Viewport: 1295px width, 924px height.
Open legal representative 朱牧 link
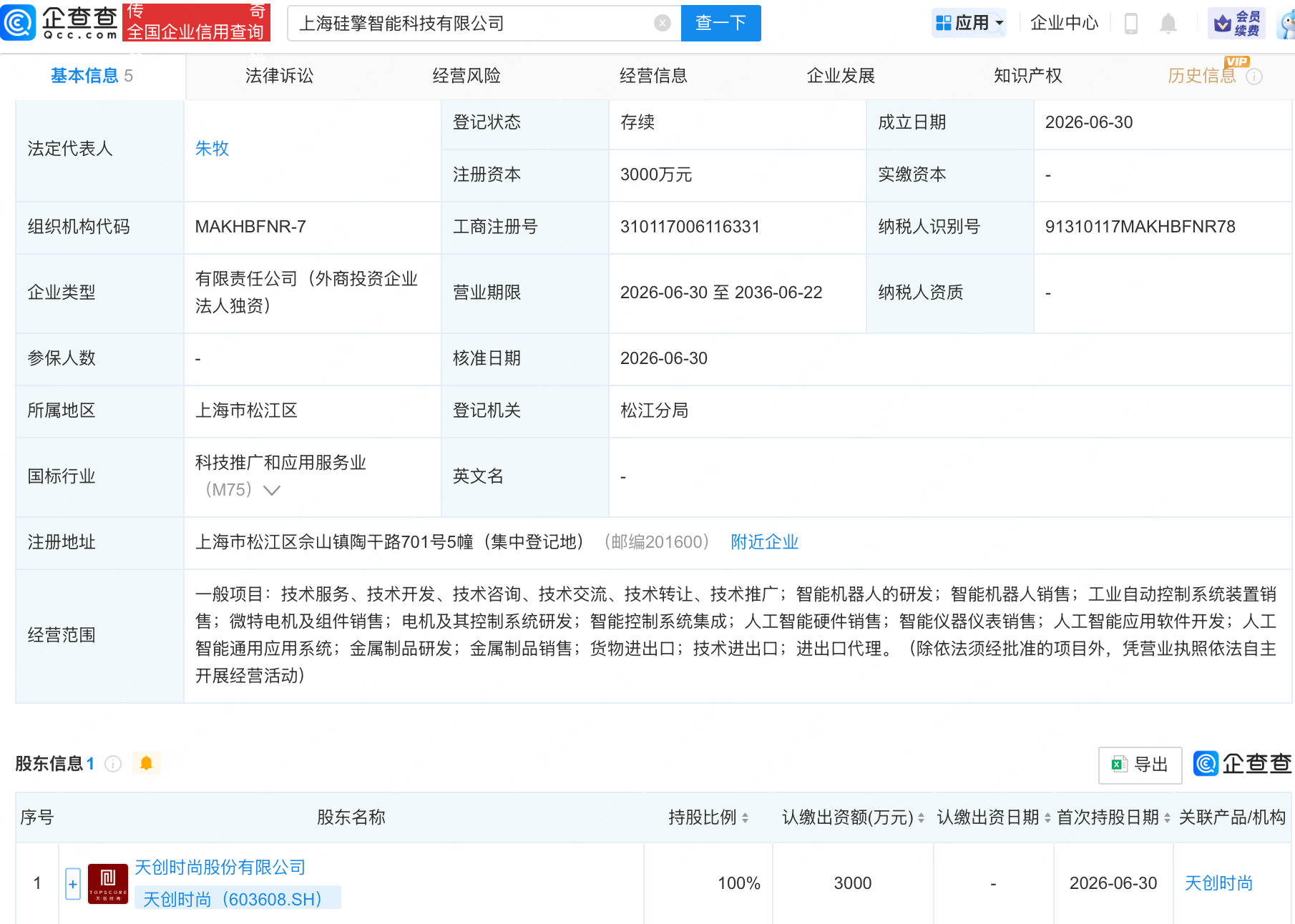(212, 149)
